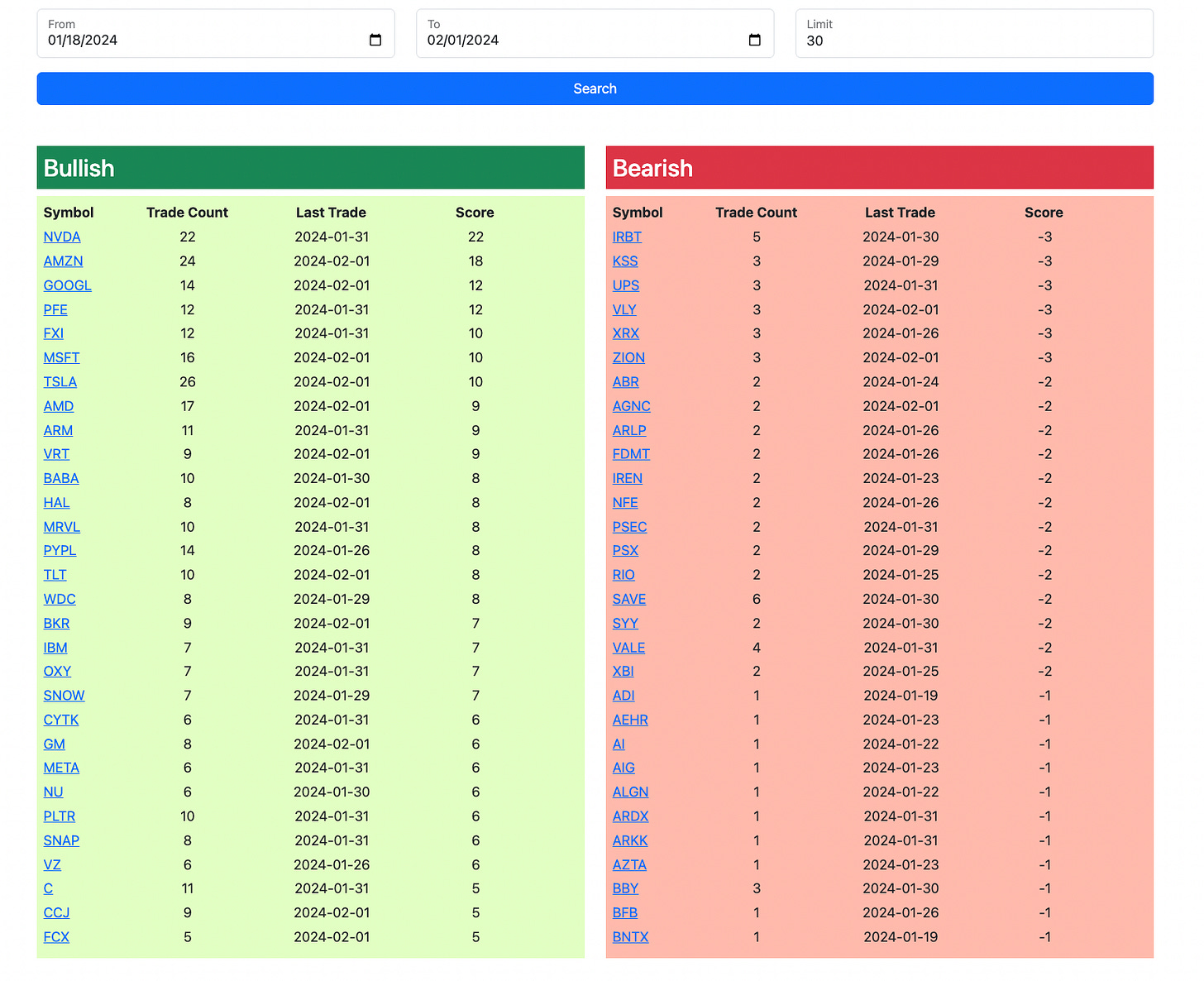Click the Bullish green header
The width and height of the screenshot is (1204, 981).
coord(310,168)
